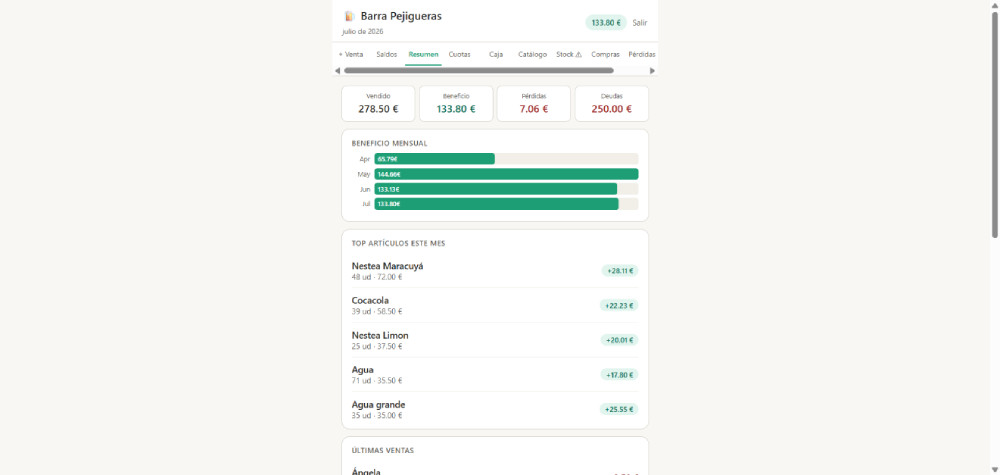Click the 133.80 € header balance badge

[606, 23]
